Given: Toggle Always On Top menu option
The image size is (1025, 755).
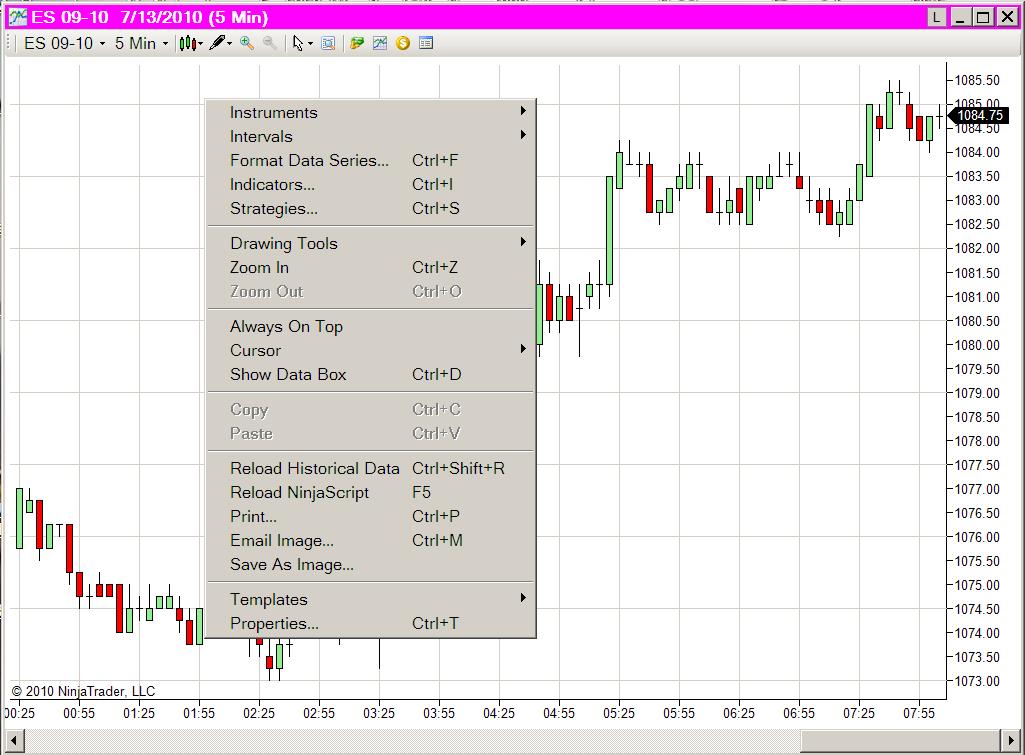Looking at the screenshot, I should tap(371, 326).
